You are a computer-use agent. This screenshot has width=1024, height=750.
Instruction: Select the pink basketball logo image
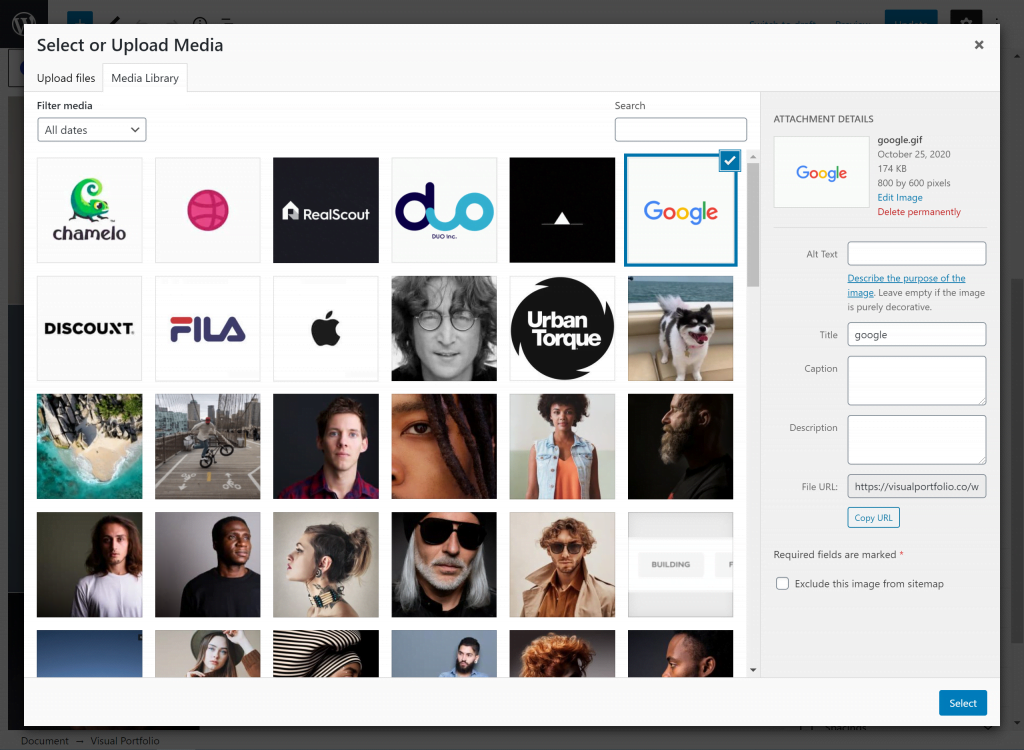(208, 210)
